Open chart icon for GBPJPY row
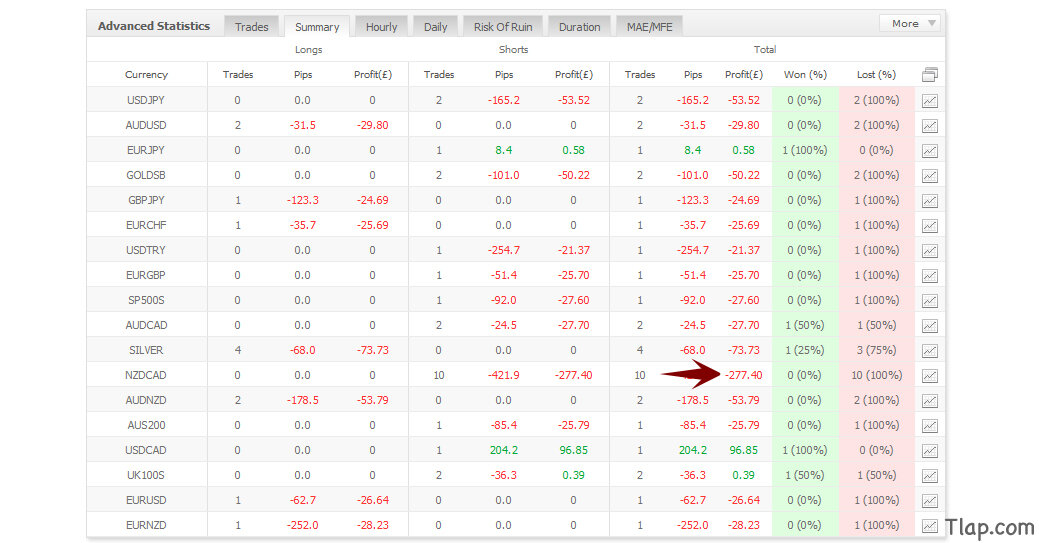 930,200
